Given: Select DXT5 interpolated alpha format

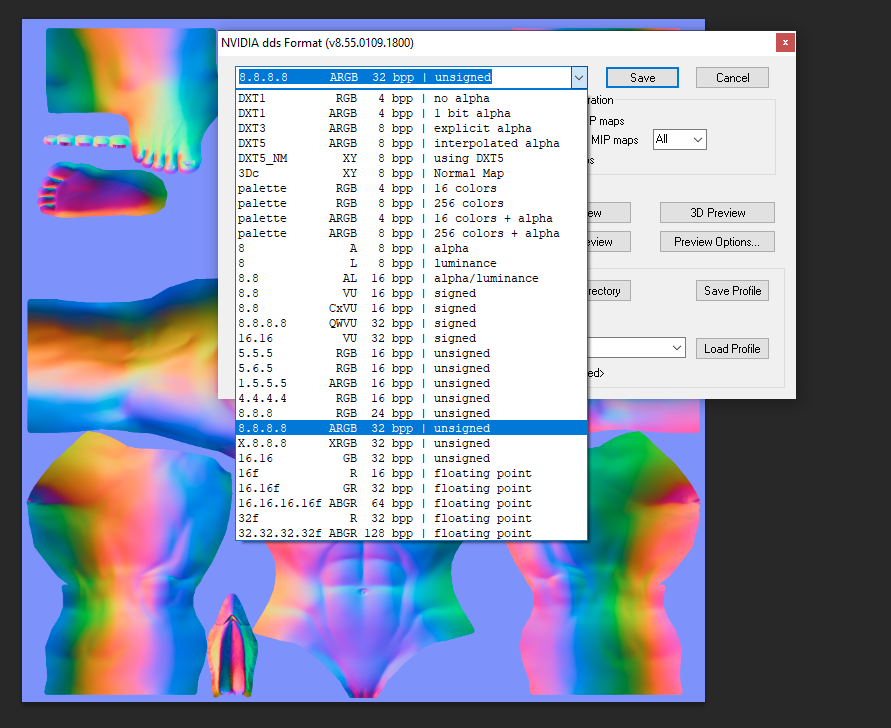Looking at the screenshot, I should pos(411,143).
